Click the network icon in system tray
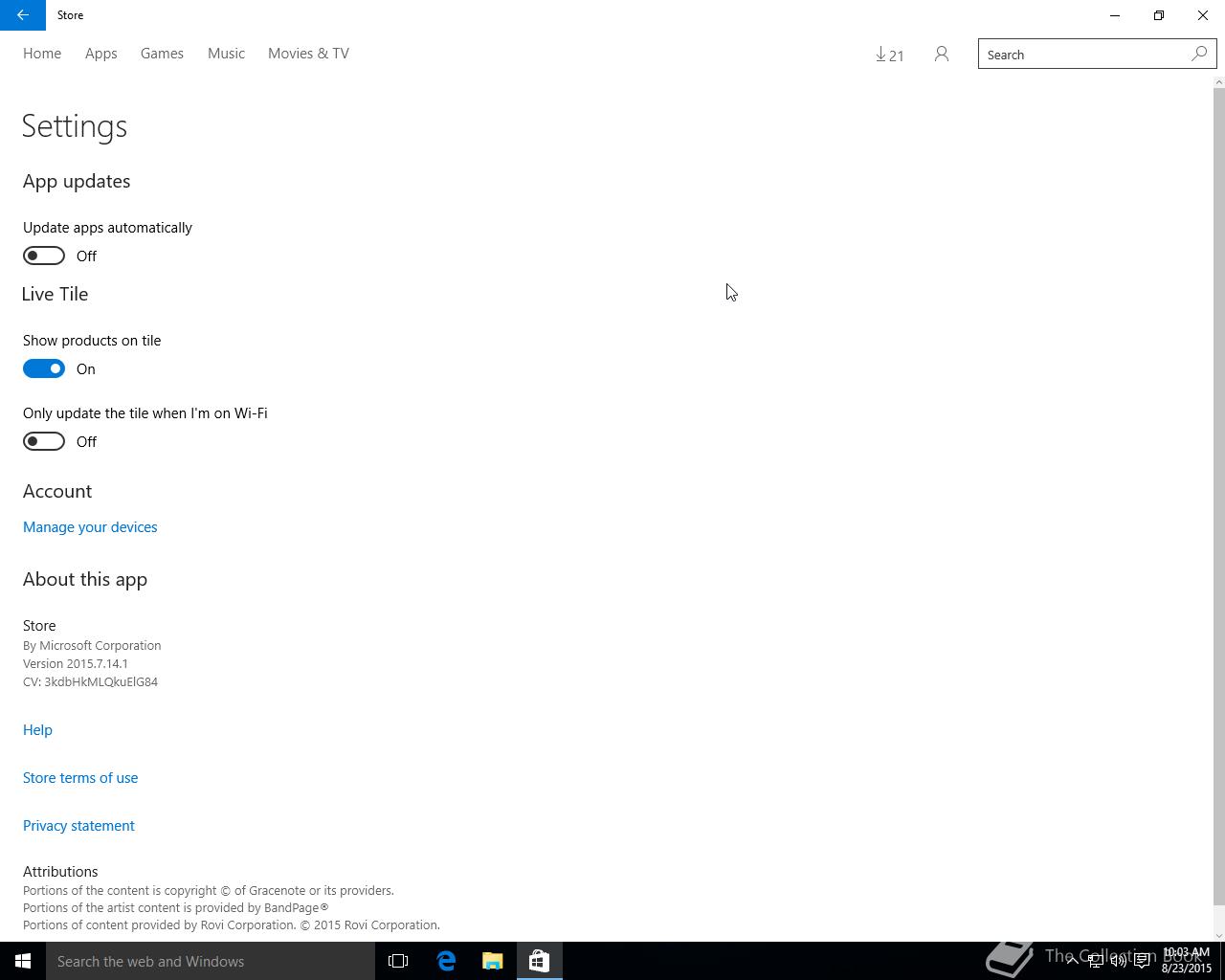Image resolution: width=1225 pixels, height=980 pixels. coord(1095,961)
